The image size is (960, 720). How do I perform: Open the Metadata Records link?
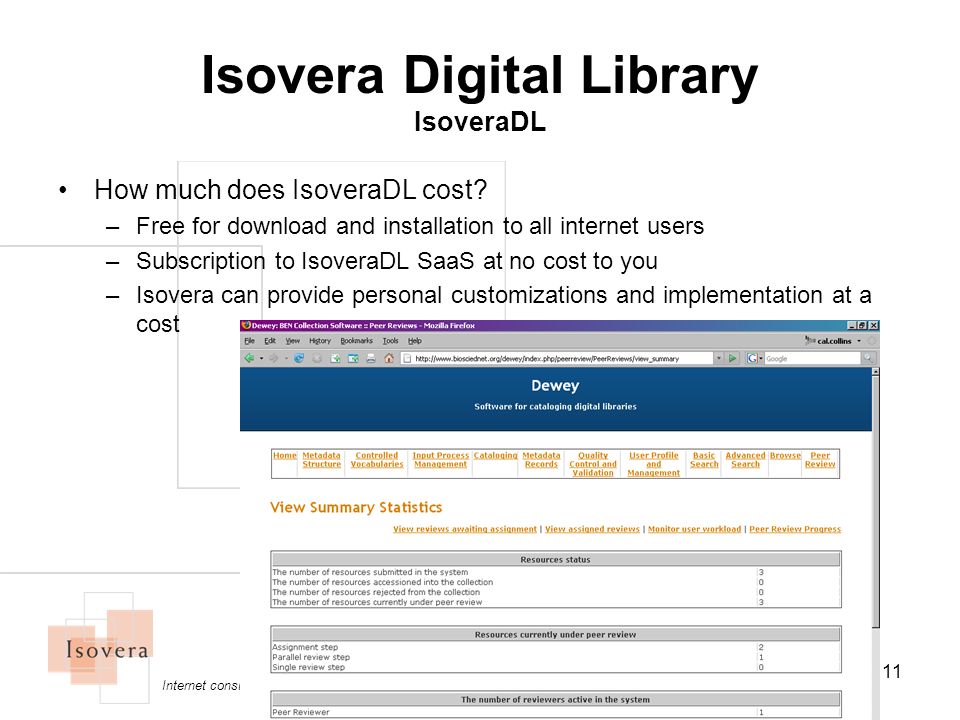(x=541, y=460)
